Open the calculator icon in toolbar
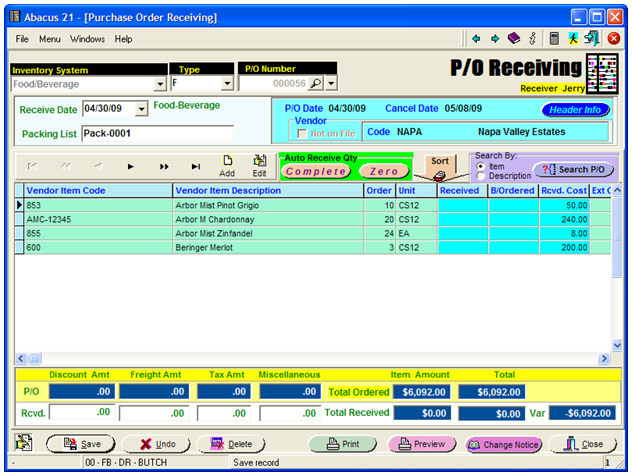The height and width of the screenshot is (476, 632). point(553,39)
